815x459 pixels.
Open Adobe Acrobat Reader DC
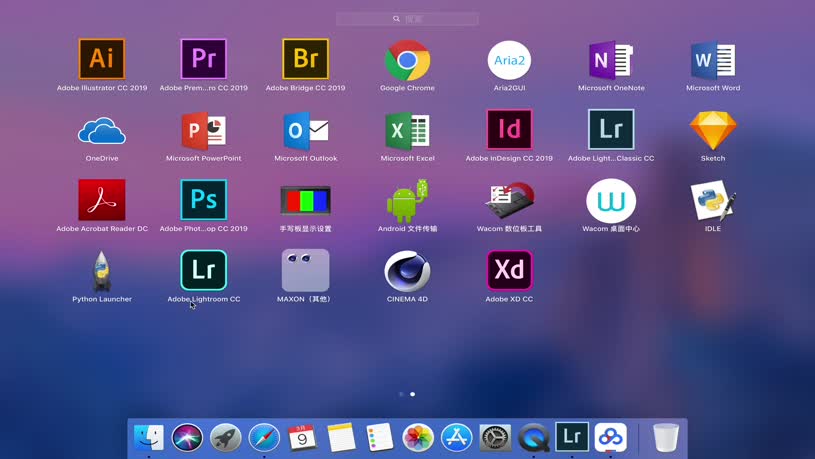pos(102,200)
